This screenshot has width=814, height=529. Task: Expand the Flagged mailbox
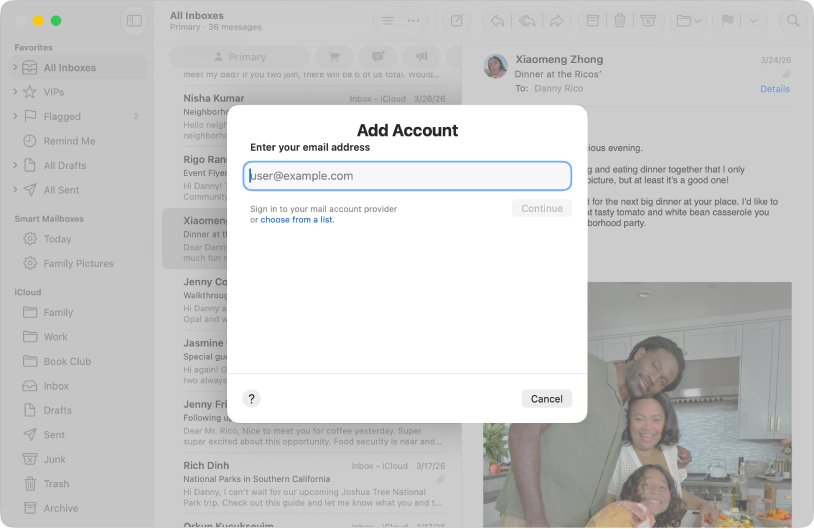point(15,116)
